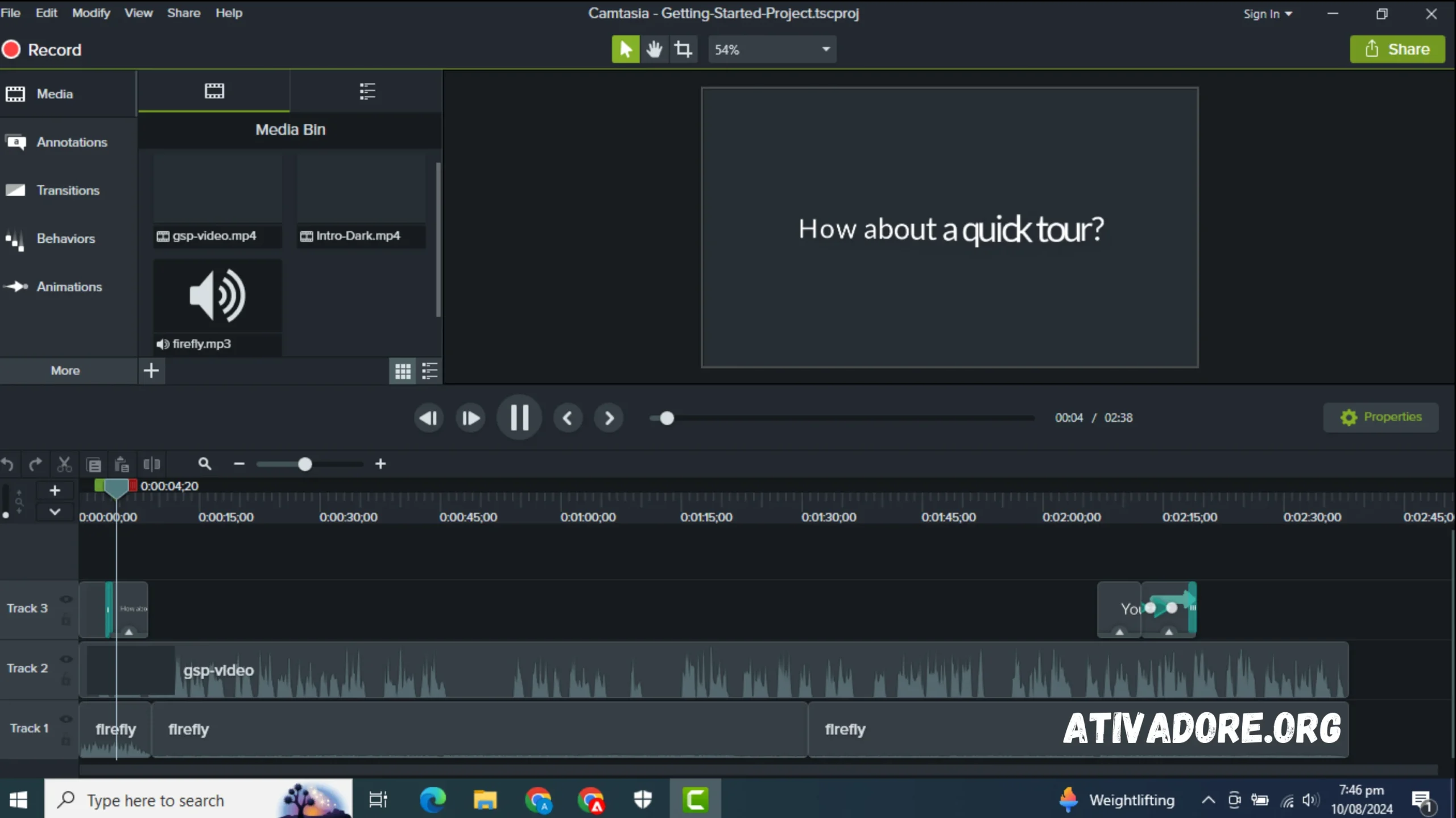This screenshot has width=1456, height=818.
Task: Activate the Pan hand tool
Action: pos(654,49)
